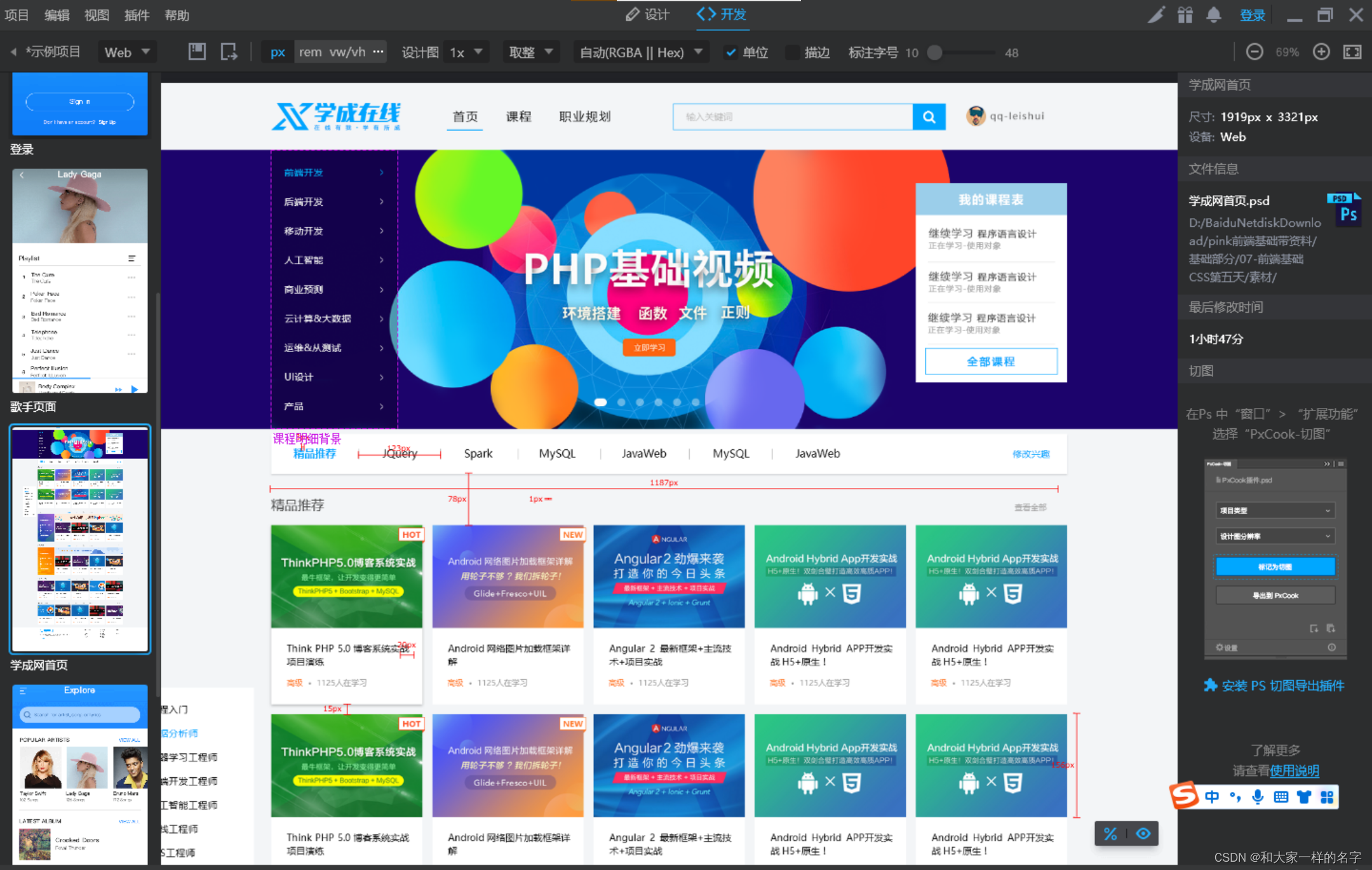This screenshot has width=1372, height=870.
Task: Open the Web platform dropdown
Action: pos(127,52)
